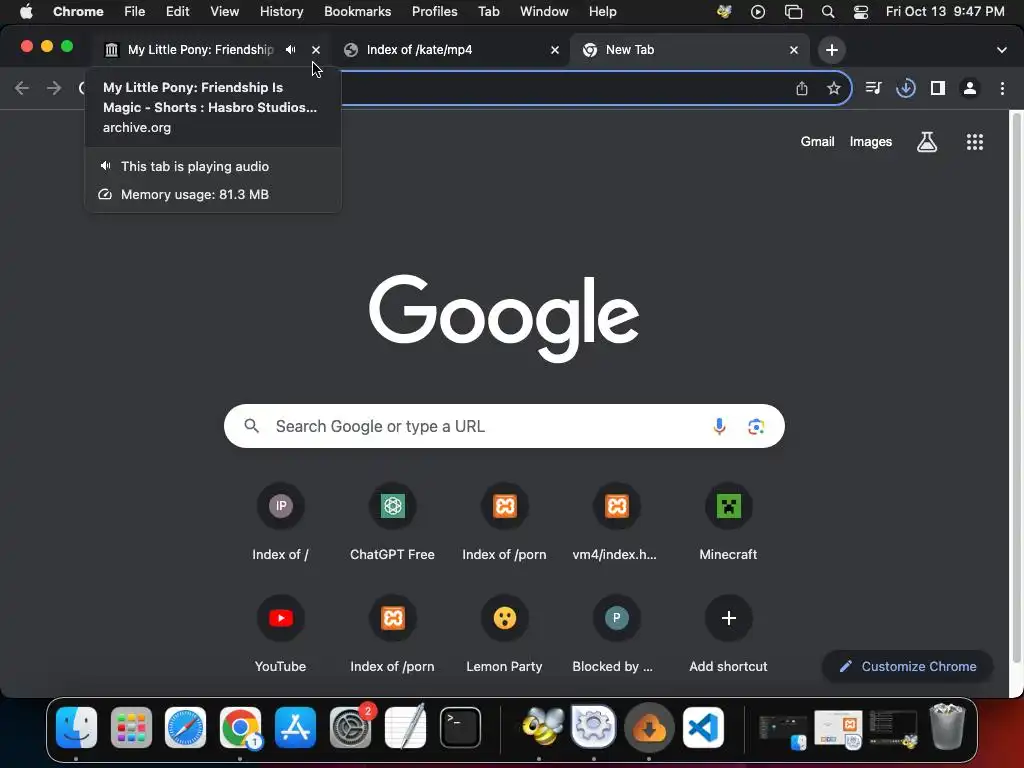The height and width of the screenshot is (768, 1024).
Task: Open the ChatGPT Free shortcut
Action: pyautogui.click(x=392, y=522)
